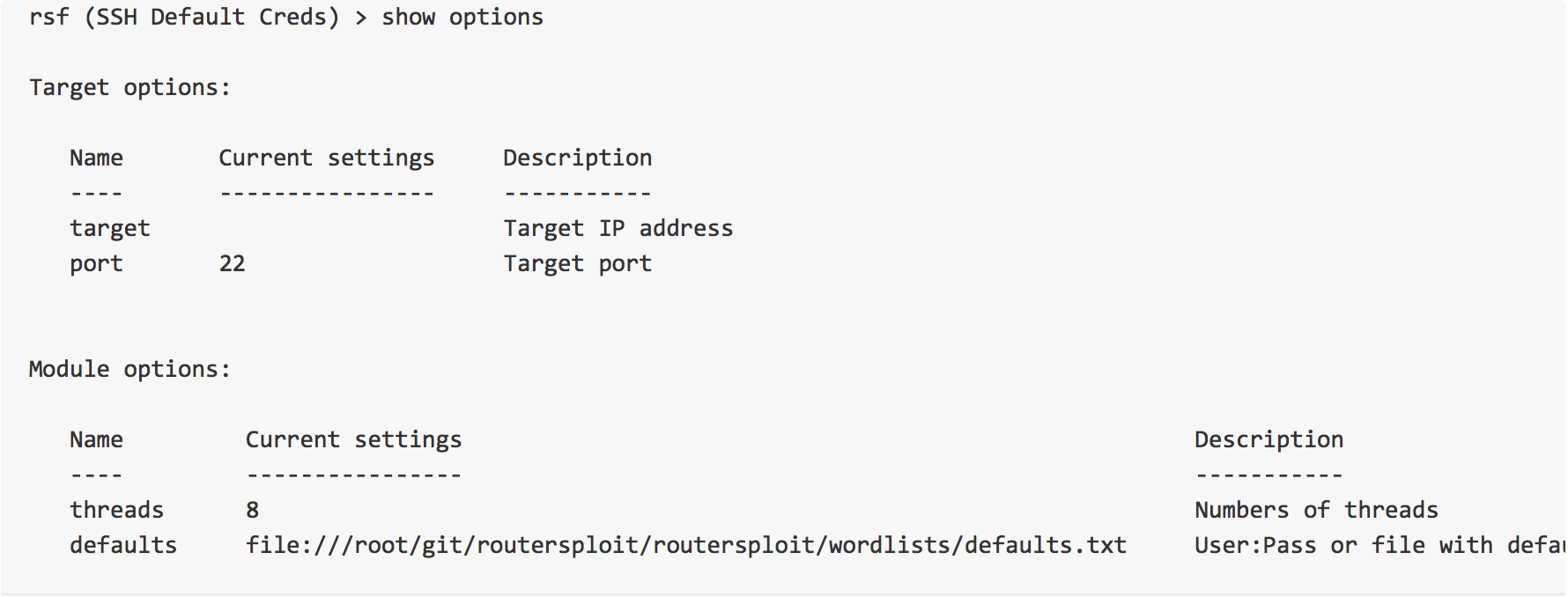The image size is (1568, 597).
Task: Click "Current settings" header under Module options
Action: pos(353,440)
